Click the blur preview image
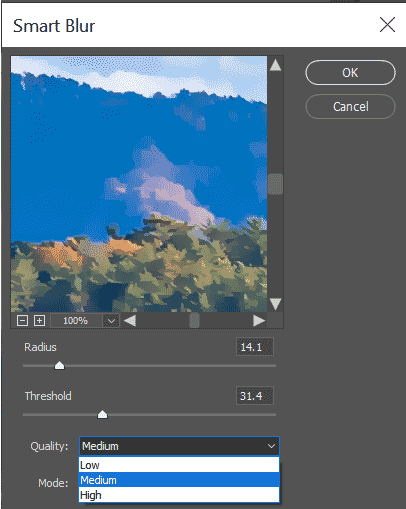The height and width of the screenshot is (509, 406). 139,184
